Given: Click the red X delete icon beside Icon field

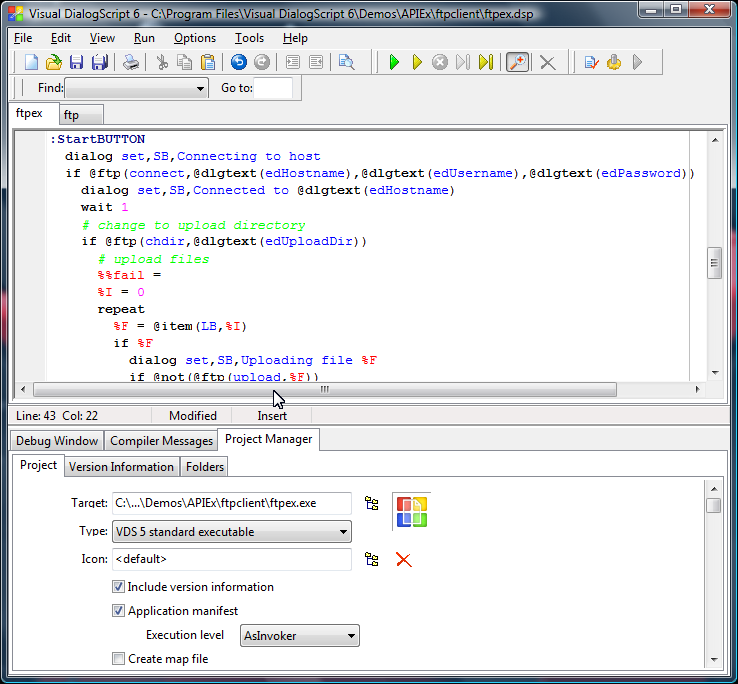Looking at the screenshot, I should [x=404, y=560].
